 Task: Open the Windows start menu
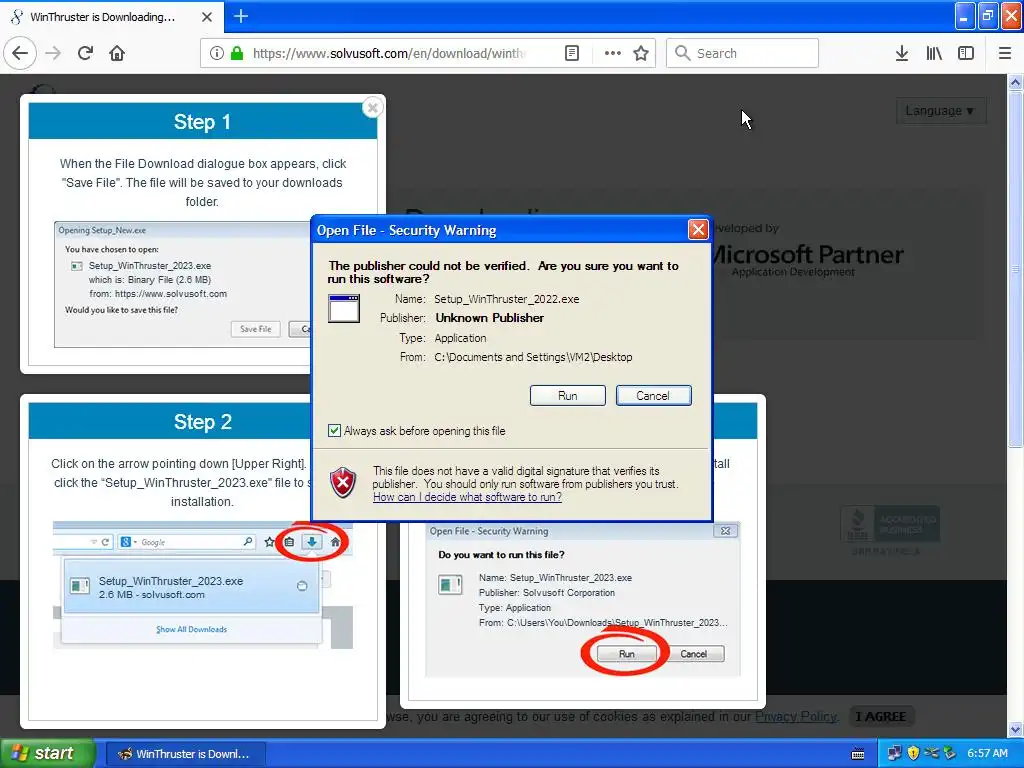pos(46,753)
